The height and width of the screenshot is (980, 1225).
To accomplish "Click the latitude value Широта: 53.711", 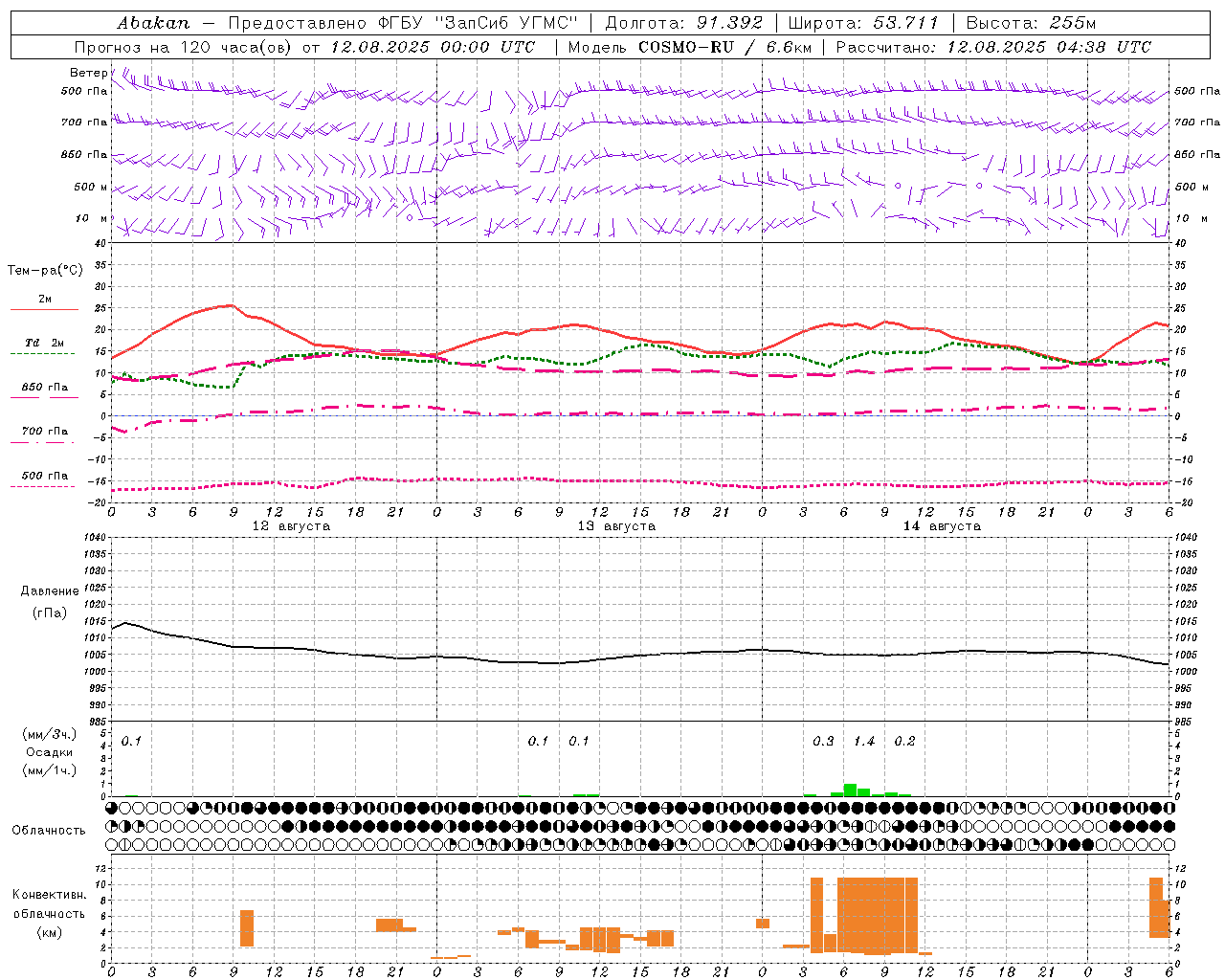I will point(863,23).
